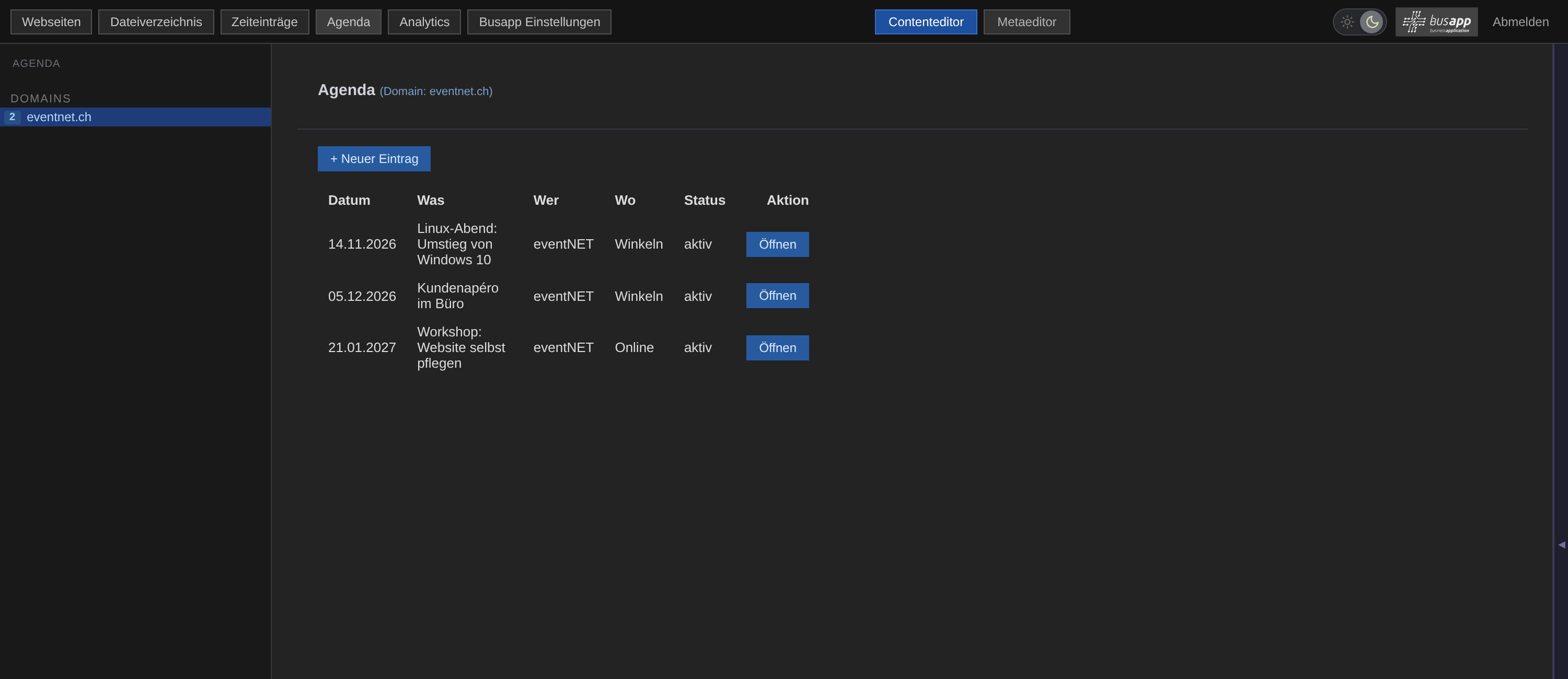Image resolution: width=1568 pixels, height=679 pixels.
Task: Open the Webseiten menu
Action: point(51,22)
